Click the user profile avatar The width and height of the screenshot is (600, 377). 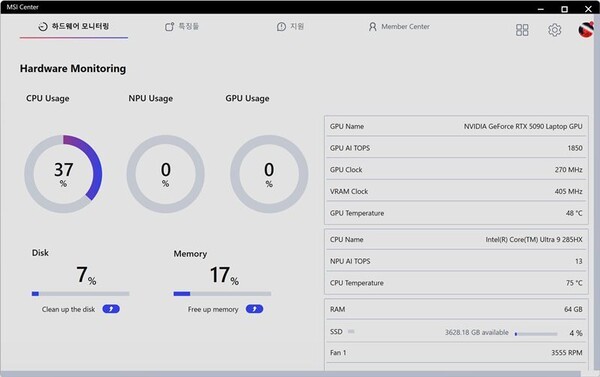[x=586, y=29]
